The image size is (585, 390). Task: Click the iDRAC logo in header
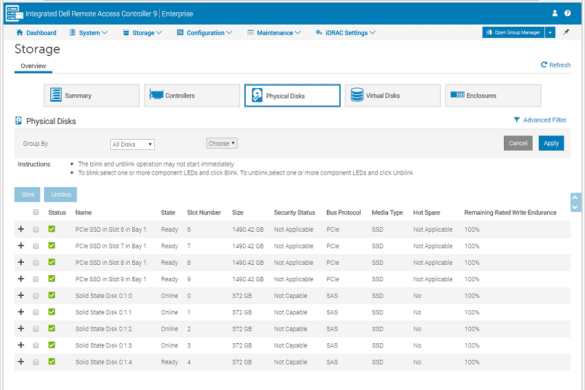15,13
